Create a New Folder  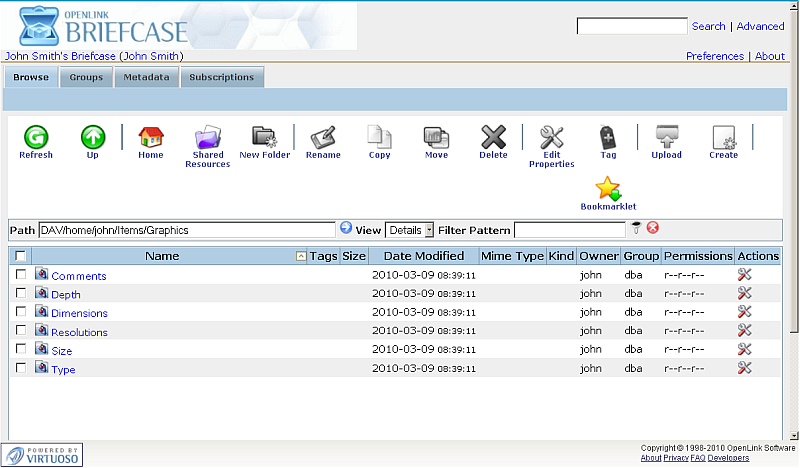[x=264, y=137]
